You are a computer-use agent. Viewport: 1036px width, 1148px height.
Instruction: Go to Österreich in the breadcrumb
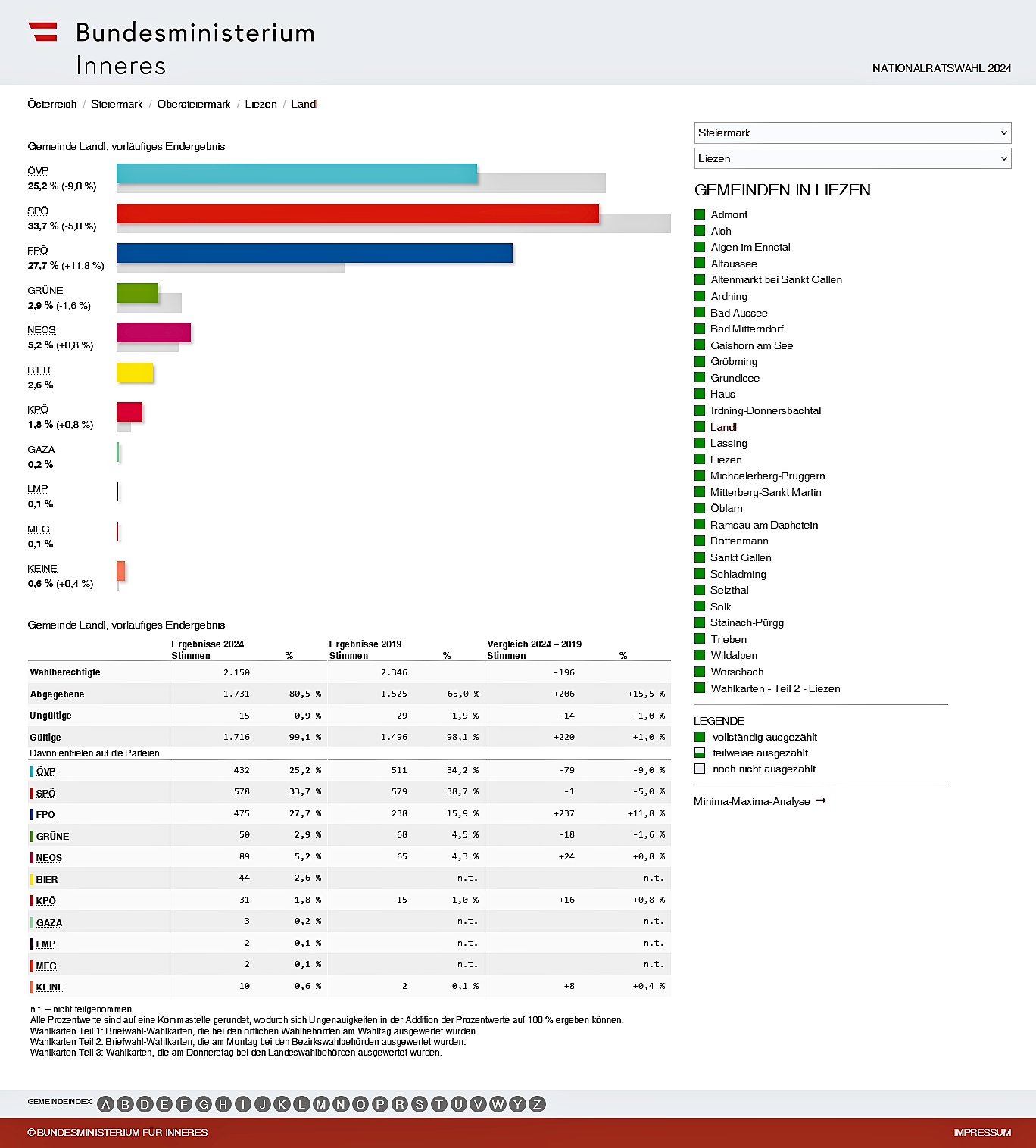(52, 104)
